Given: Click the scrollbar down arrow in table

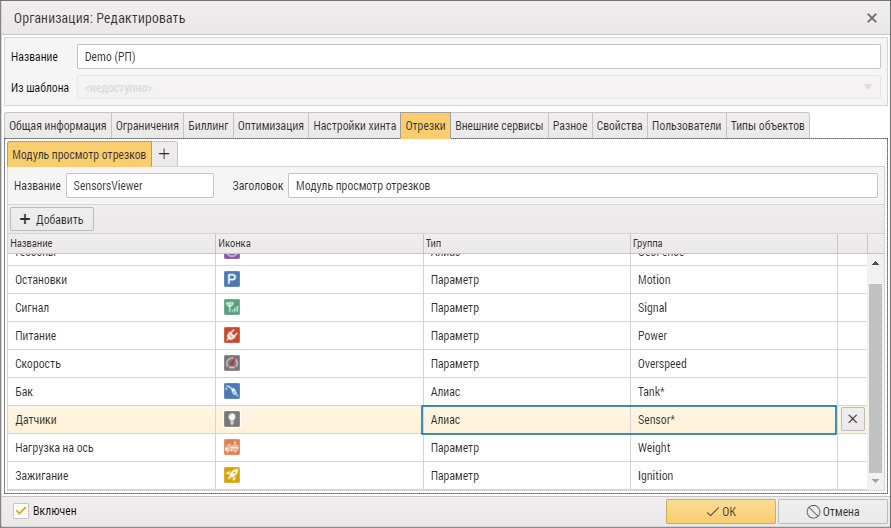Looking at the screenshot, I should pos(875,481).
